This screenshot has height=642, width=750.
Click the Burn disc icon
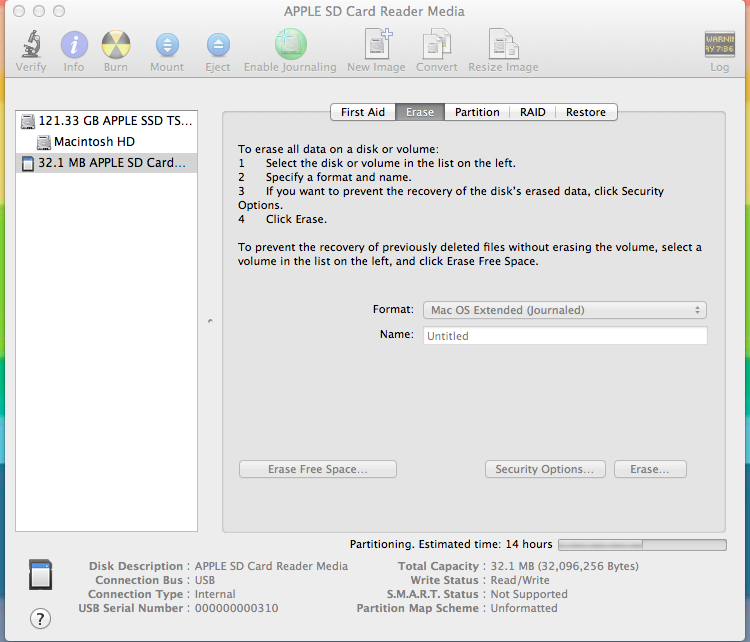coord(116,45)
